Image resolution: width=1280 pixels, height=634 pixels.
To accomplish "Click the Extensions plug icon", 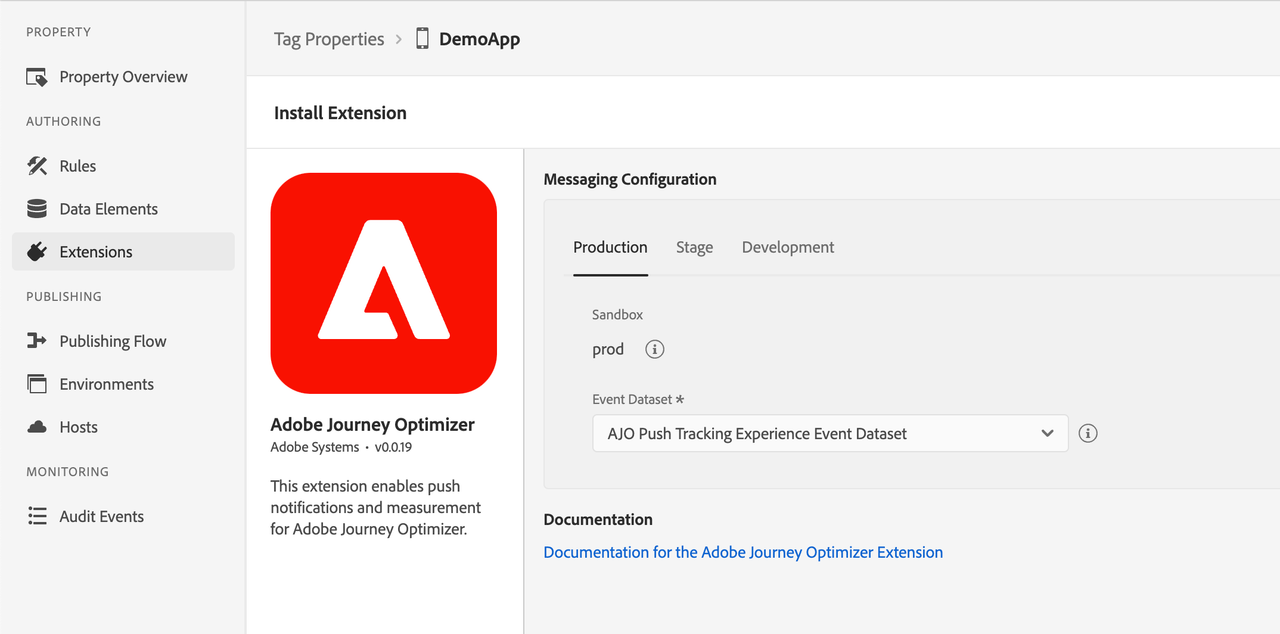I will pyautogui.click(x=37, y=252).
